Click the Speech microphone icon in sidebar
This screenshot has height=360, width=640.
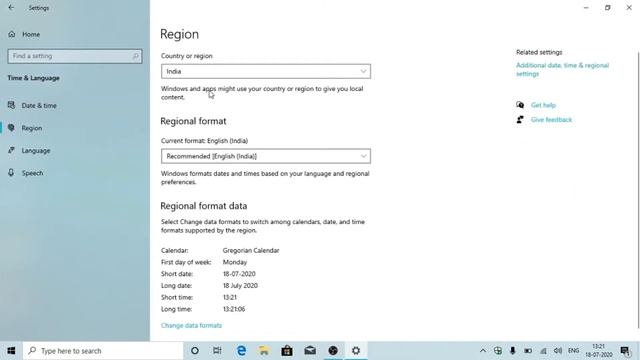[x=11, y=173]
